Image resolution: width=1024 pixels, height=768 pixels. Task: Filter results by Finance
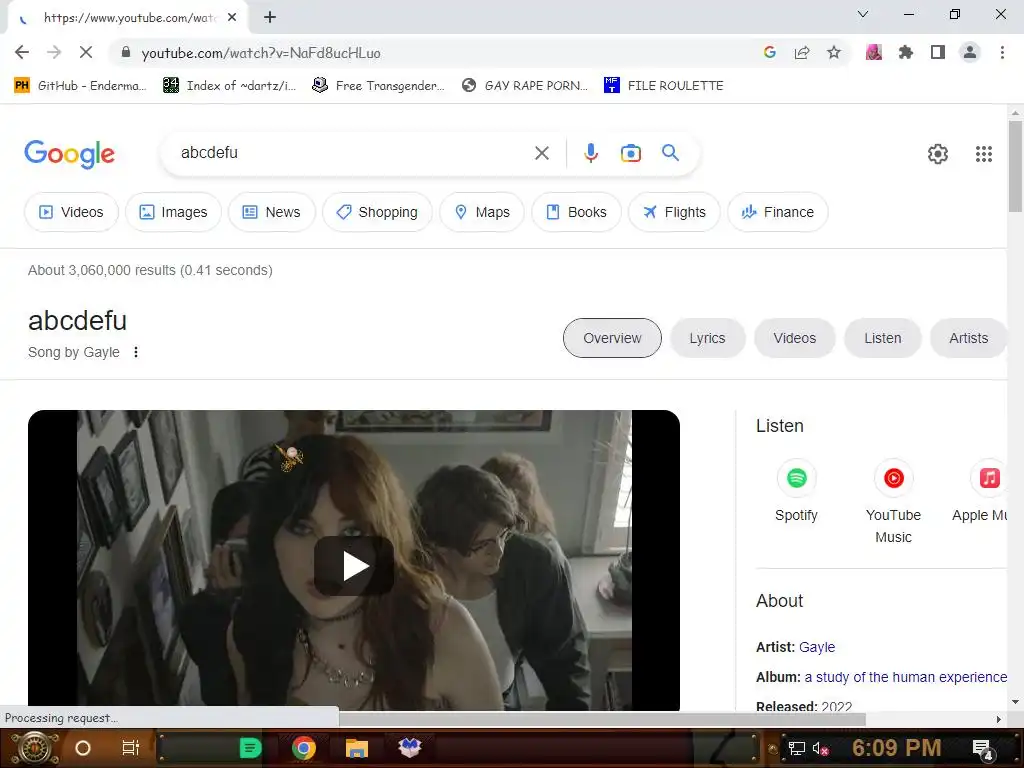coord(778,212)
